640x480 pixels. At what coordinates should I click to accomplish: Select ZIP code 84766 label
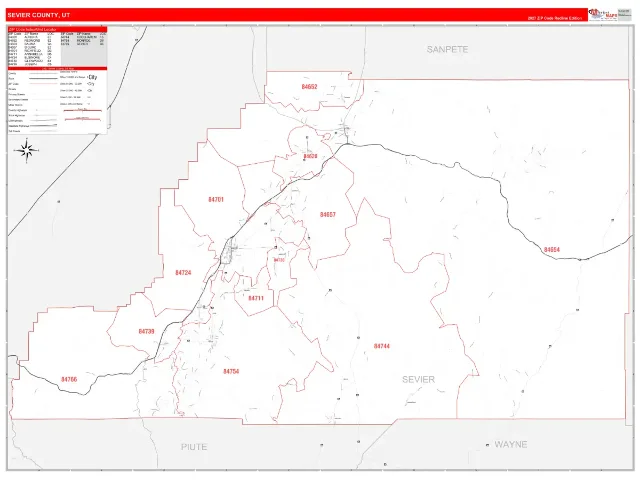coord(69,380)
